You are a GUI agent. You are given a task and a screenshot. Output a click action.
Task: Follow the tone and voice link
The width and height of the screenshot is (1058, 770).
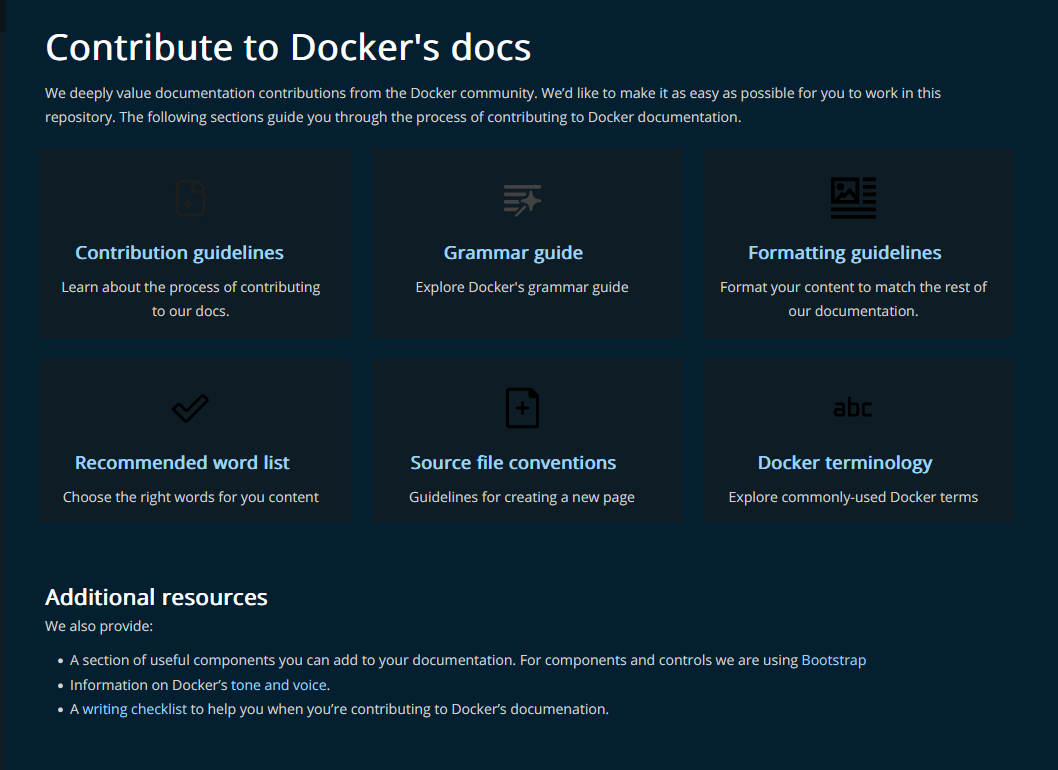tap(279, 685)
